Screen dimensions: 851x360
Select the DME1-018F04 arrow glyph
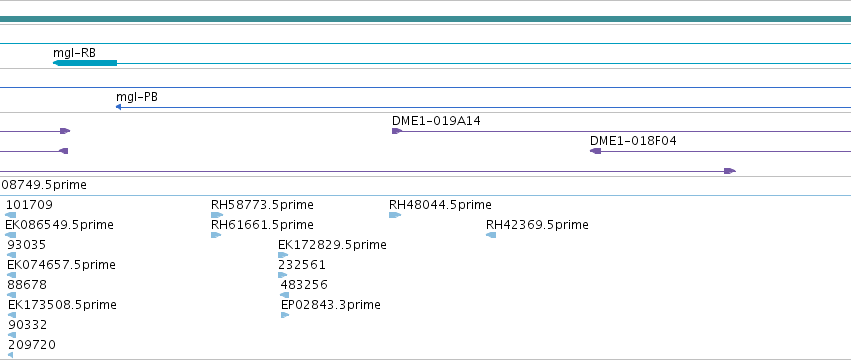pos(595,151)
